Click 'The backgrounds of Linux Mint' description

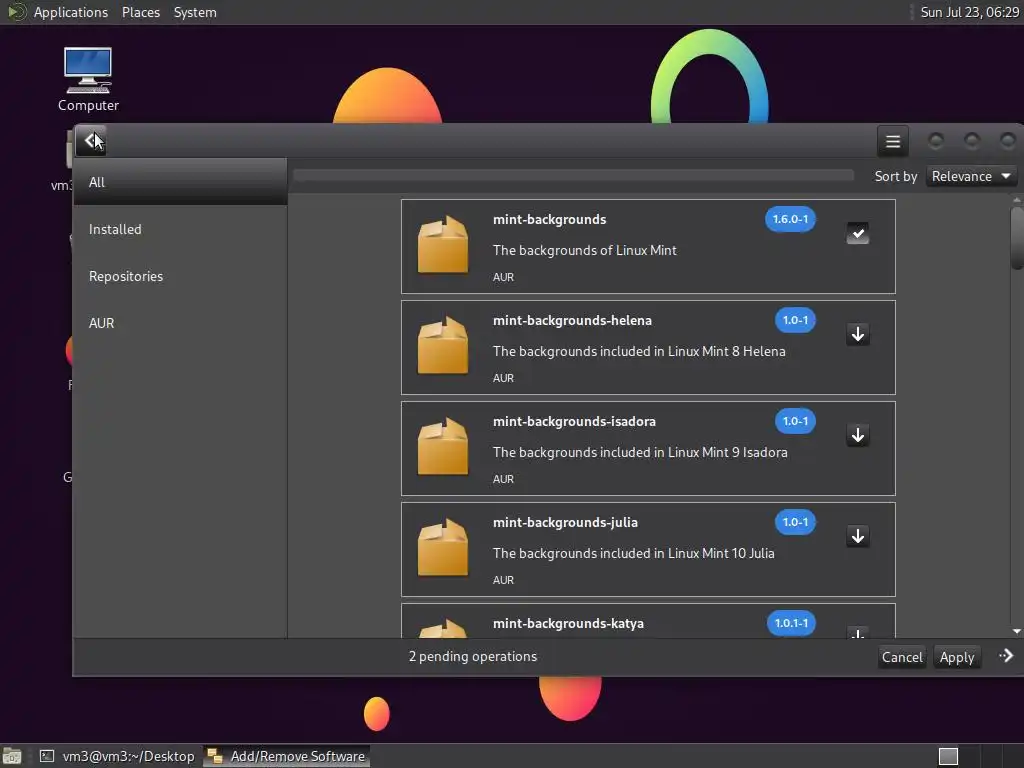584,250
